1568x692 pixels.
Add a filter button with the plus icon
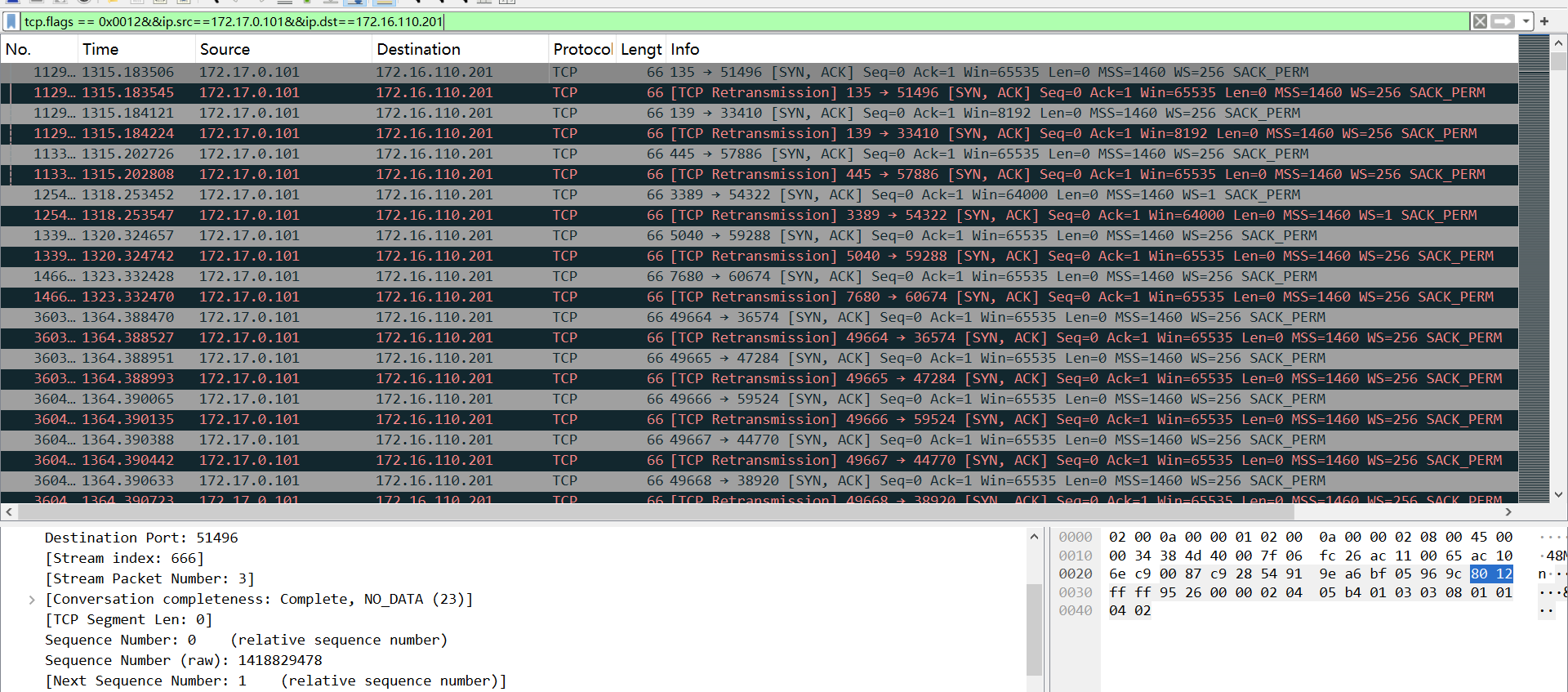[1544, 21]
